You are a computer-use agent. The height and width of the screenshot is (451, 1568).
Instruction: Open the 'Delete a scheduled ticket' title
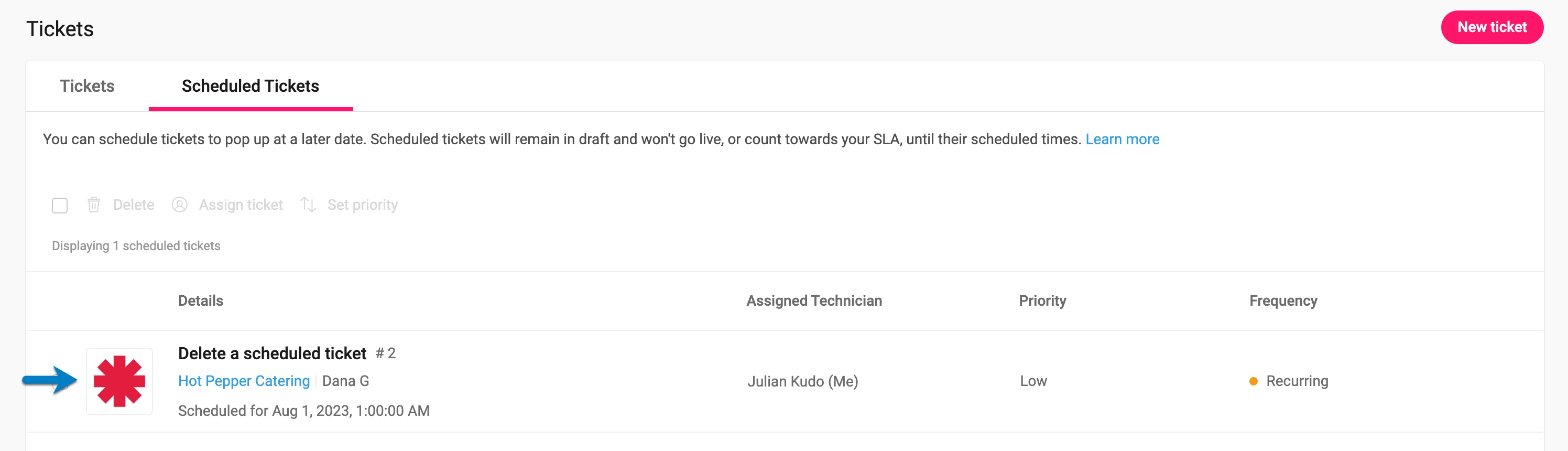[272, 353]
